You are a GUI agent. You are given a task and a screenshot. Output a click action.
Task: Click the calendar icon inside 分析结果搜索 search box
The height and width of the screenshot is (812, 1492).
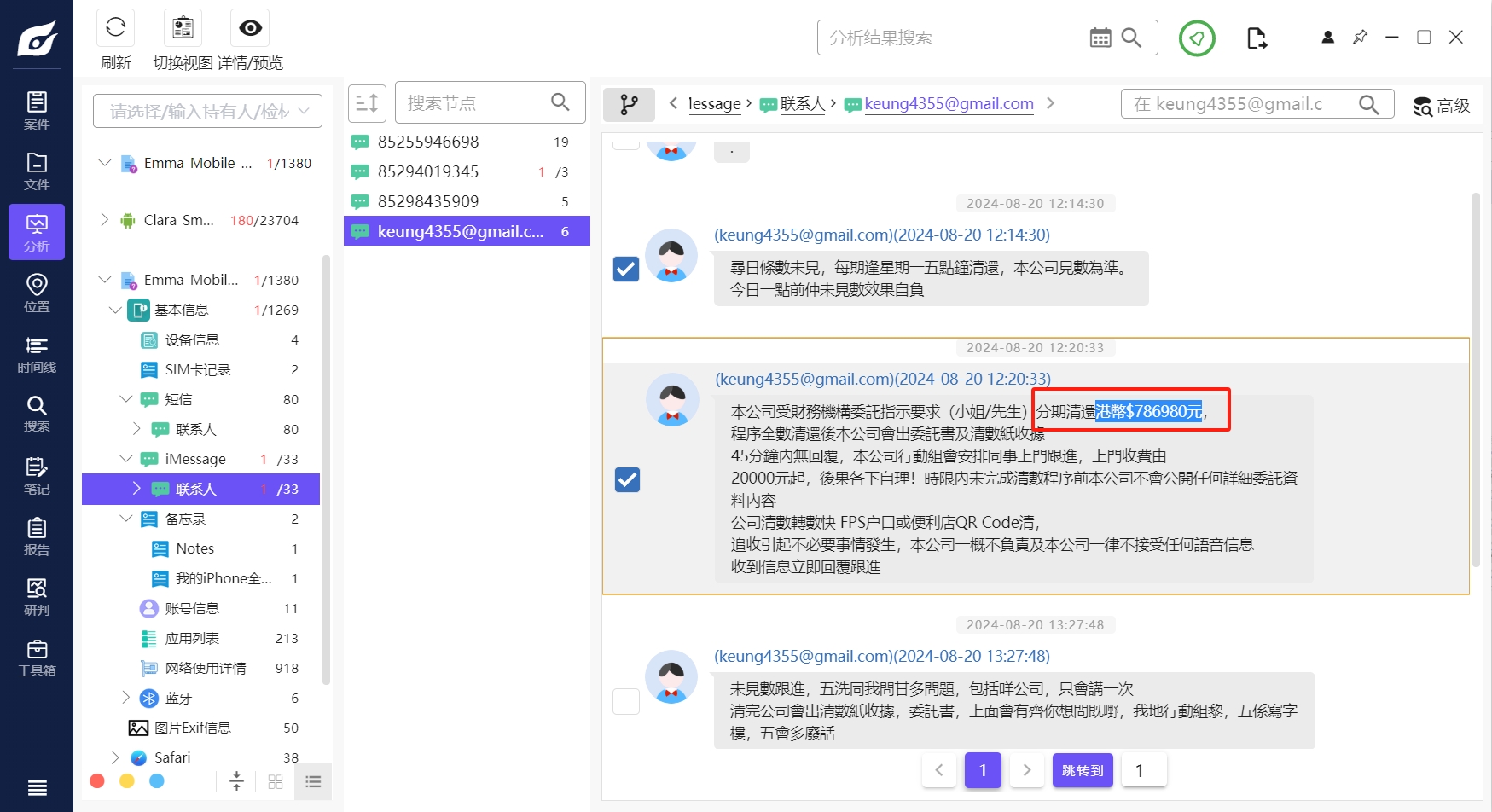[x=1100, y=38]
